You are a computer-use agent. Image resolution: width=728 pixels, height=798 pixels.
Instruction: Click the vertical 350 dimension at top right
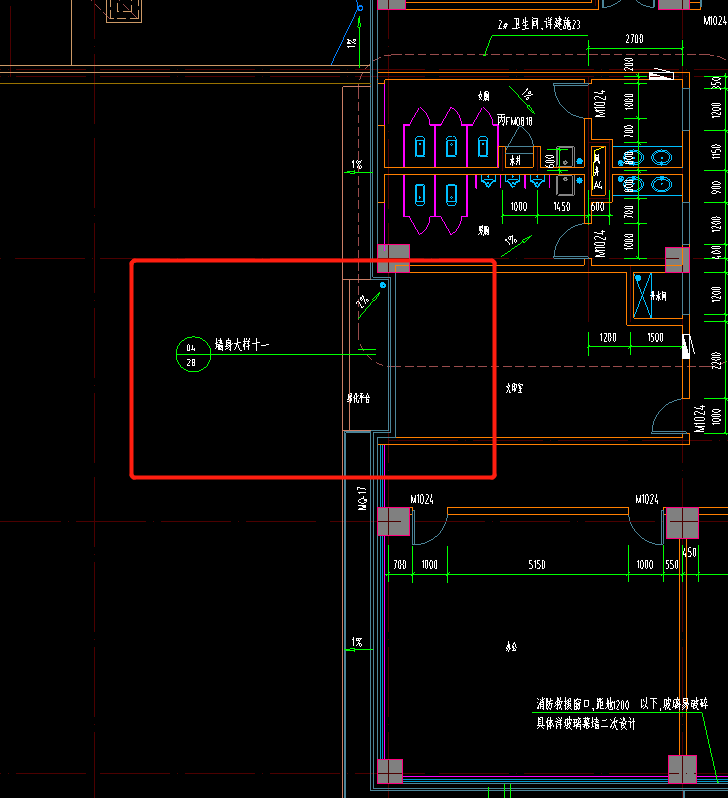pos(716,82)
